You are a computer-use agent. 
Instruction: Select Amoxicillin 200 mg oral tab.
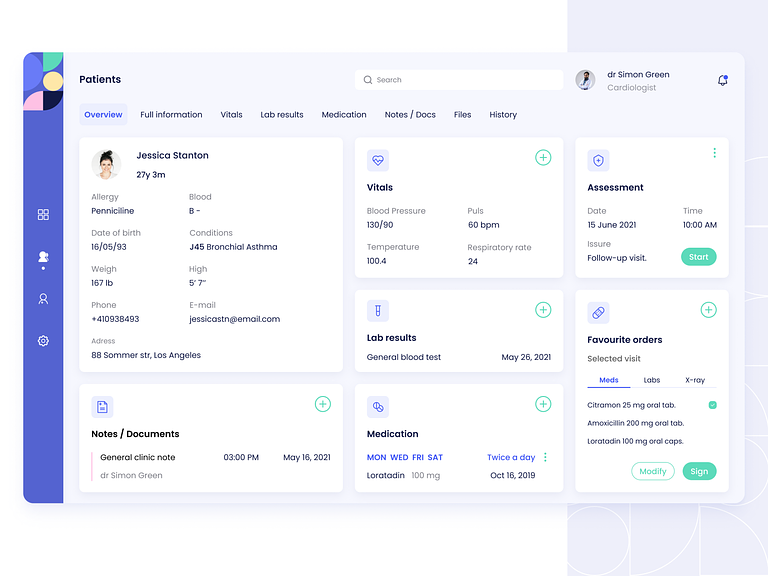635,423
